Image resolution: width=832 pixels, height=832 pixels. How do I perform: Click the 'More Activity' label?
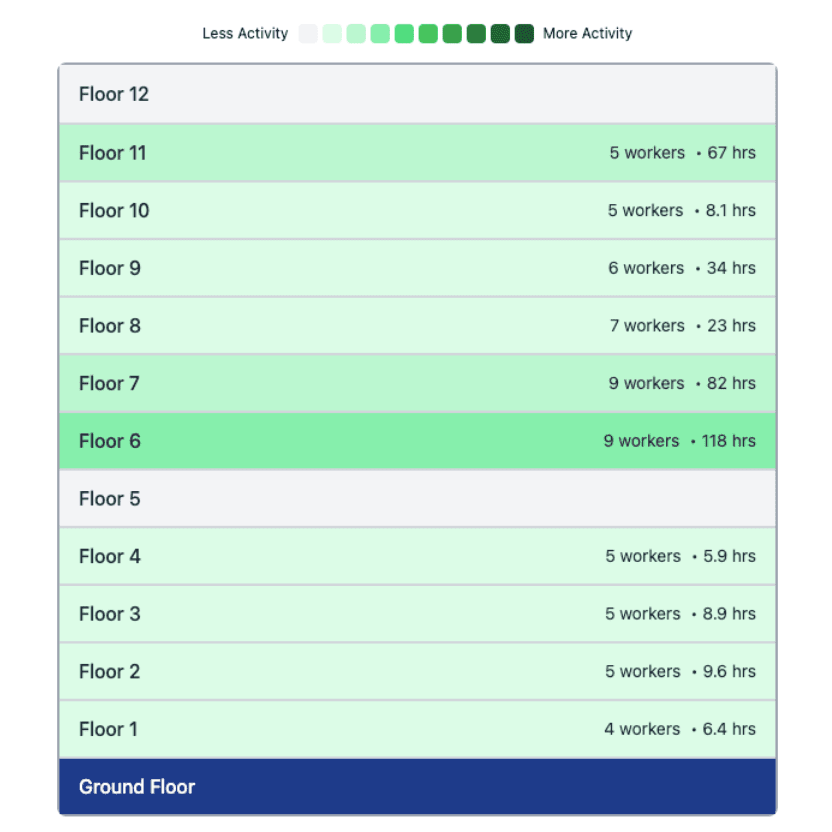(x=587, y=33)
